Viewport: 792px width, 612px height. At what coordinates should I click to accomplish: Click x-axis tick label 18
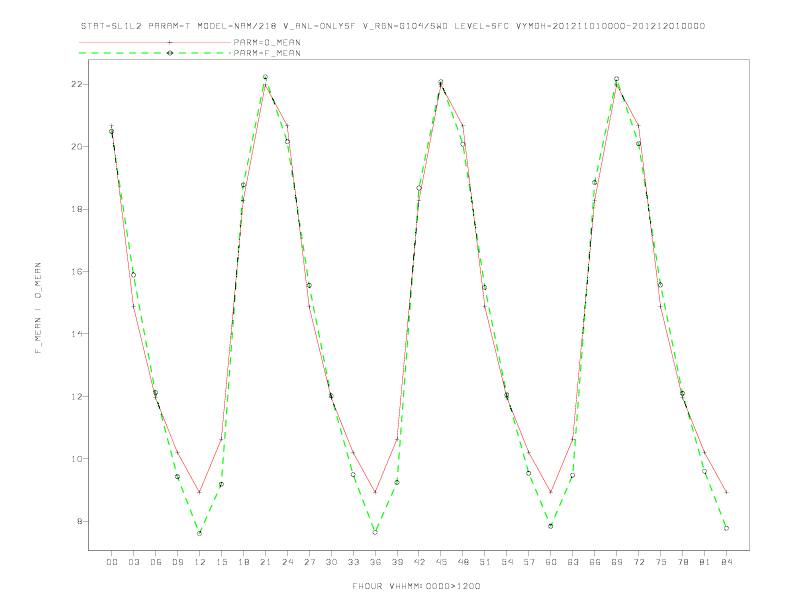243,562
